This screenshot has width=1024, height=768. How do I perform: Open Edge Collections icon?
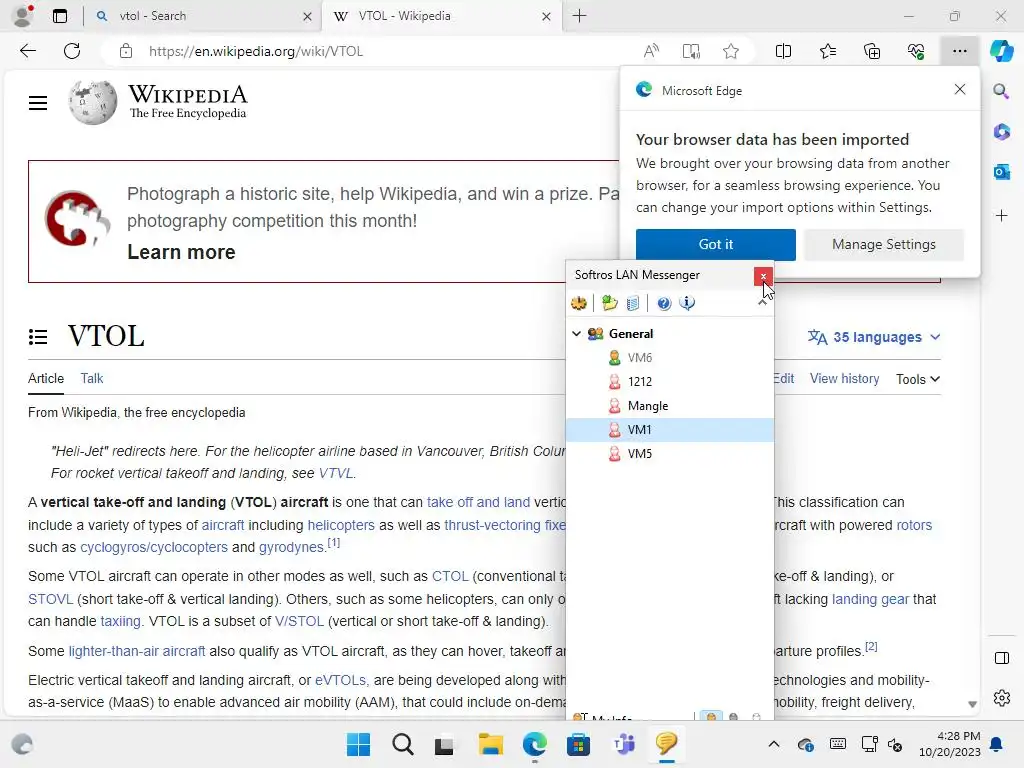[x=872, y=51]
